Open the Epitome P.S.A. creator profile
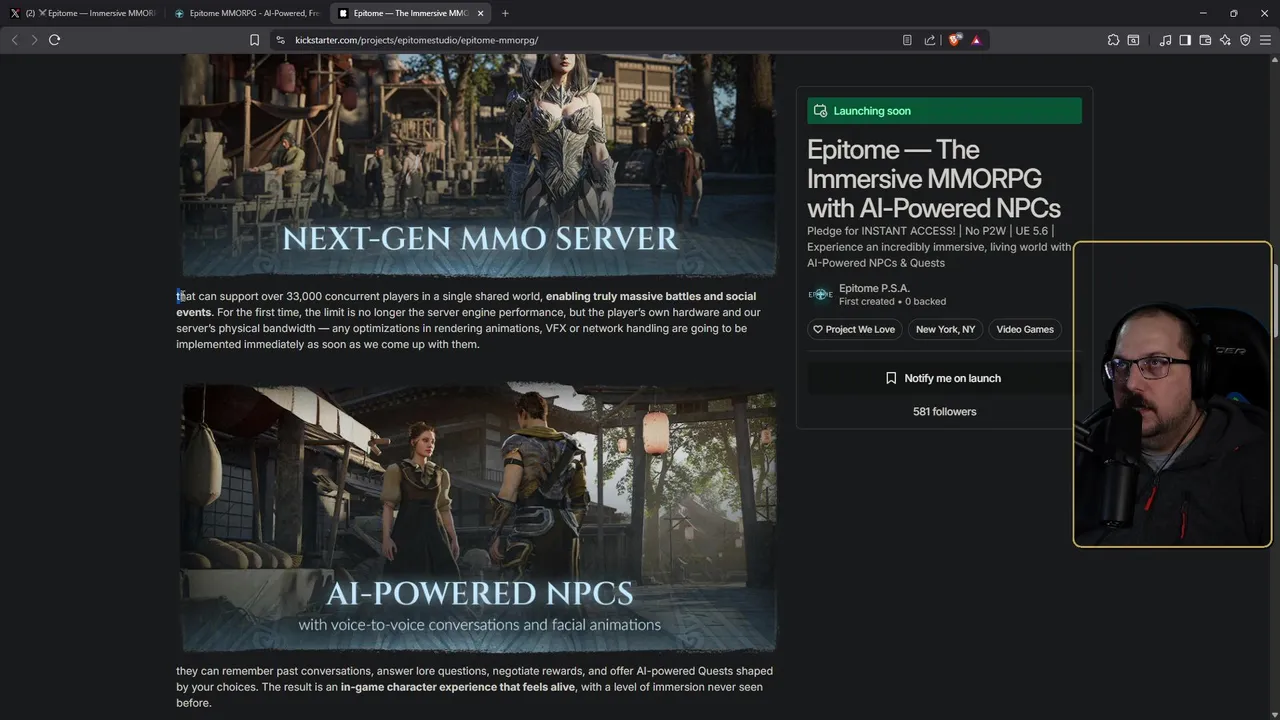The width and height of the screenshot is (1280, 720). click(x=874, y=288)
